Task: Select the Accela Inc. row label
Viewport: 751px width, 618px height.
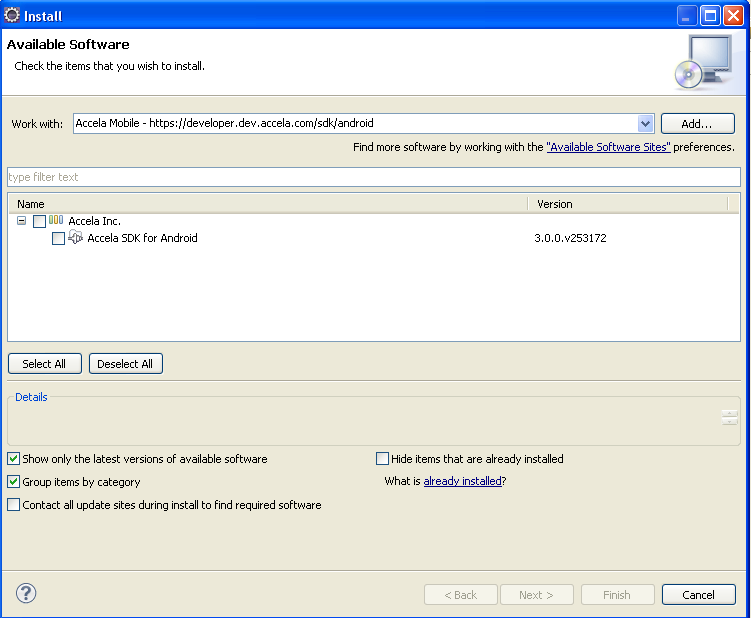Action: [x=94, y=221]
